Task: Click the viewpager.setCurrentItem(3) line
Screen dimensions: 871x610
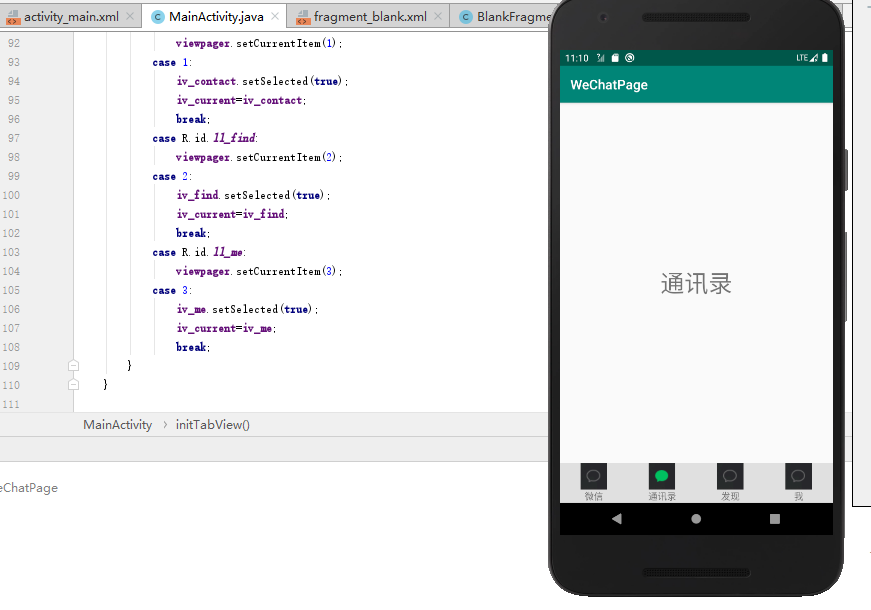Action: pos(259,272)
